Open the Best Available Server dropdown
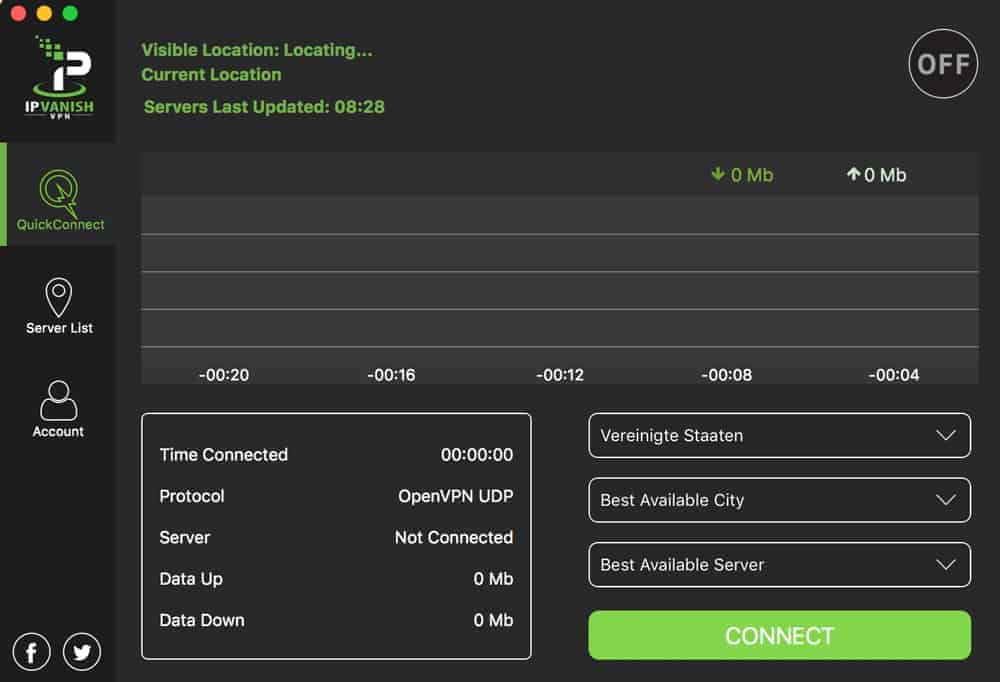Viewport: 1000px width, 682px height. click(x=779, y=565)
